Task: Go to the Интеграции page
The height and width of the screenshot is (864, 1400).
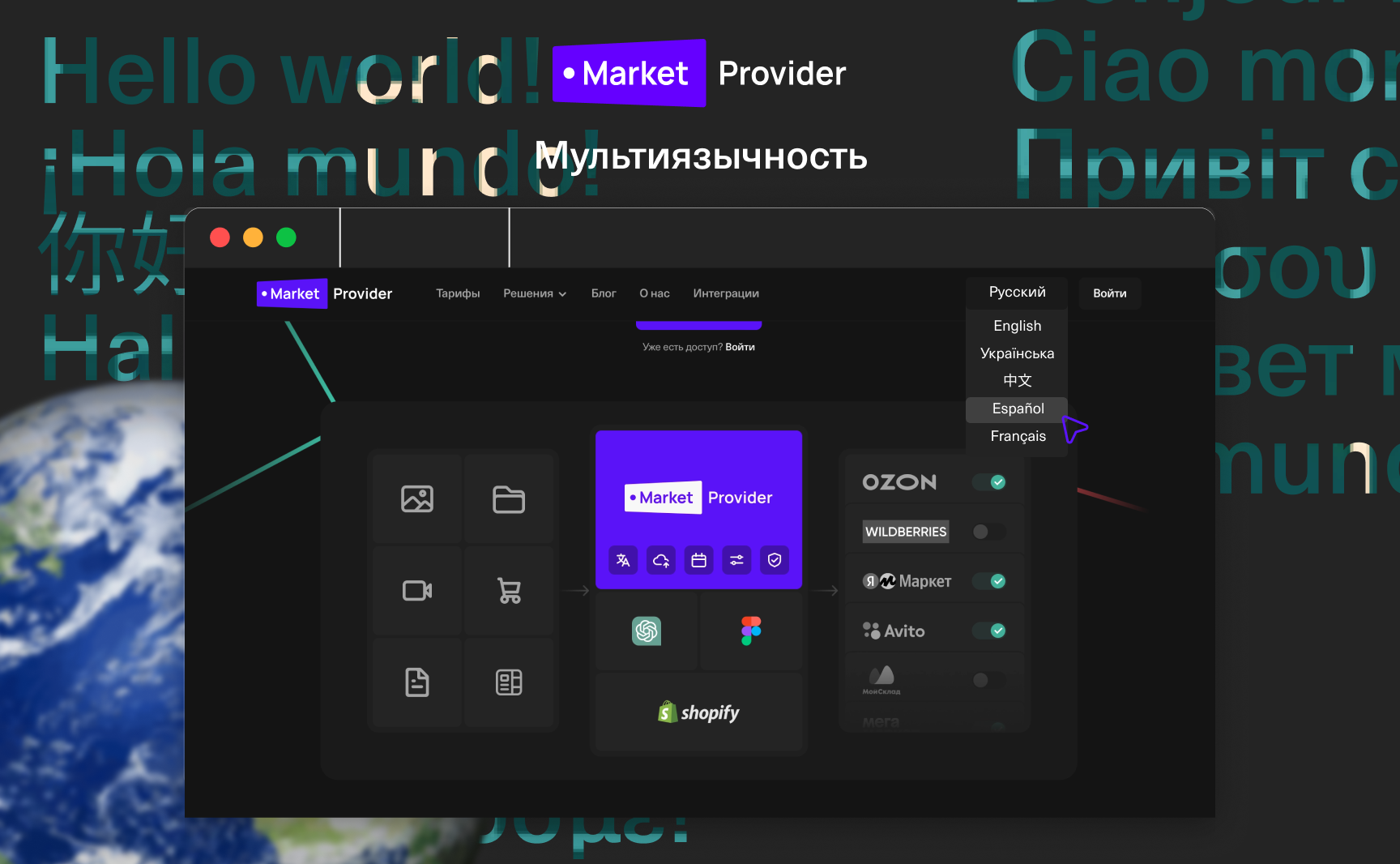Action: [x=726, y=293]
